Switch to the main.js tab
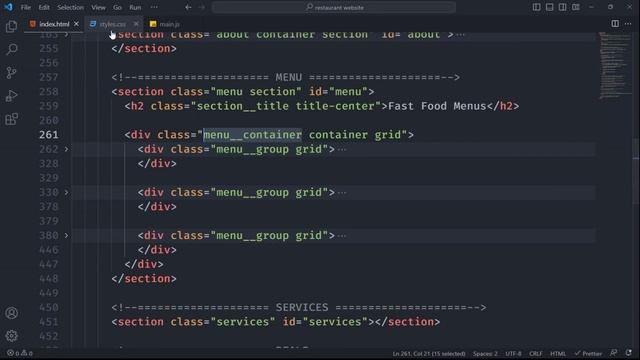Viewport: 640px width, 360px height. [165, 24]
